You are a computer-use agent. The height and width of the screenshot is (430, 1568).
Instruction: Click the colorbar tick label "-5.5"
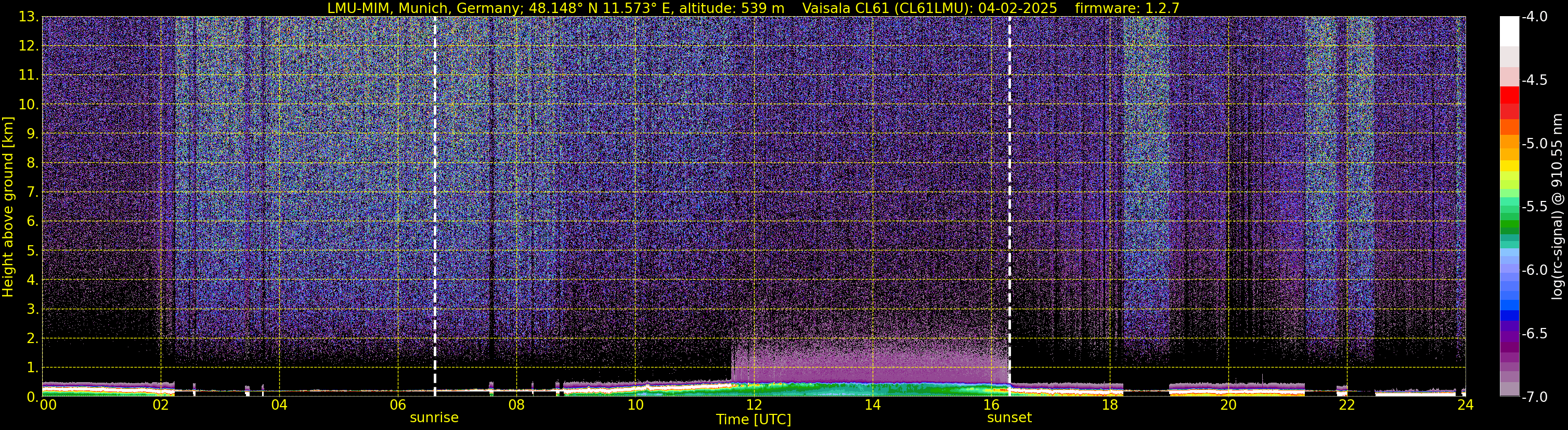pyautogui.click(x=1535, y=207)
